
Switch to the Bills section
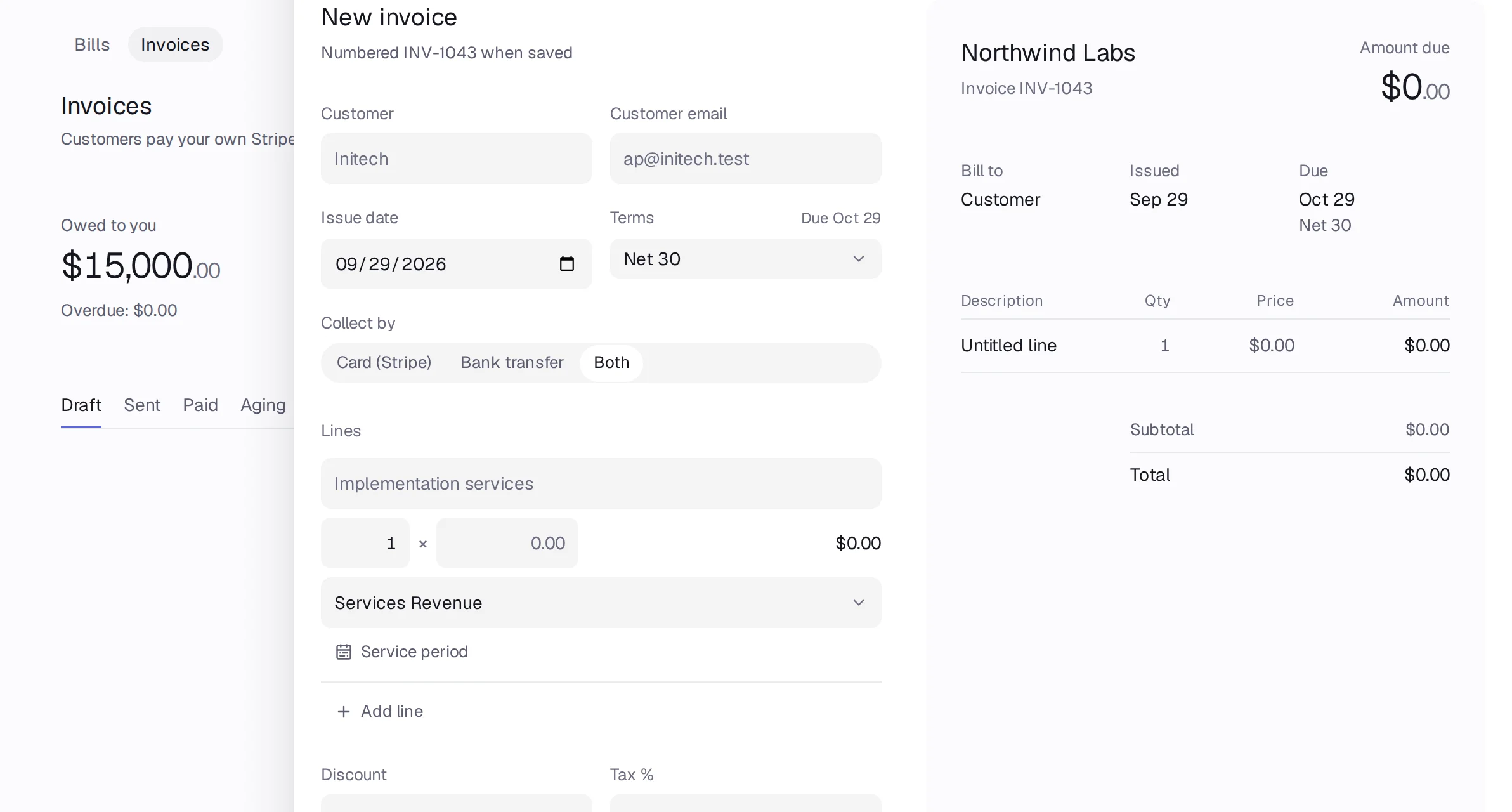pyautogui.click(x=92, y=44)
